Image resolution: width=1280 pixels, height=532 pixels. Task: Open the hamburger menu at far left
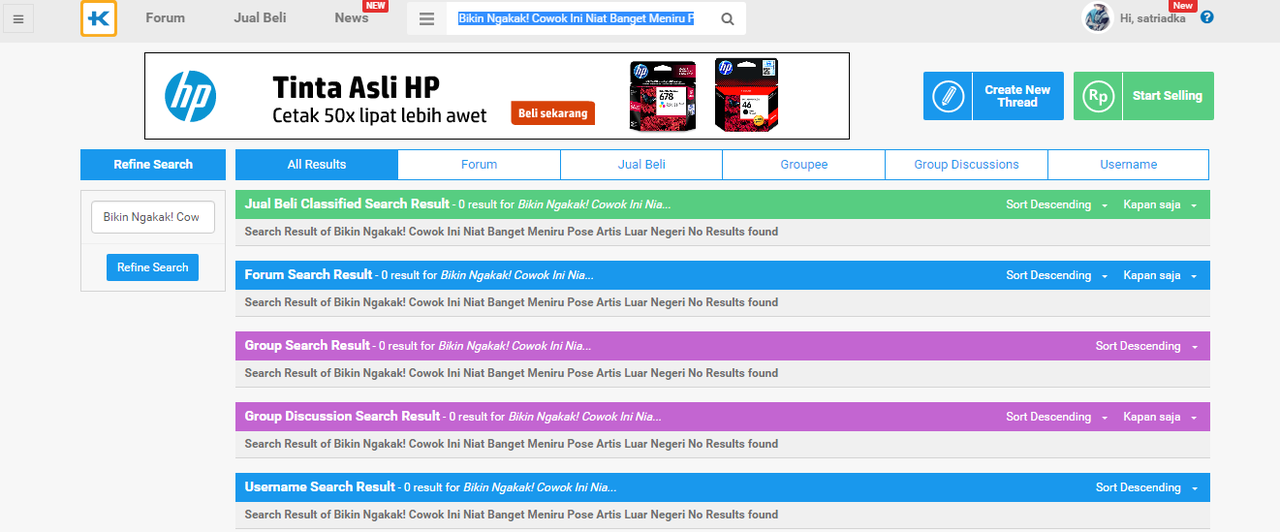coord(18,19)
